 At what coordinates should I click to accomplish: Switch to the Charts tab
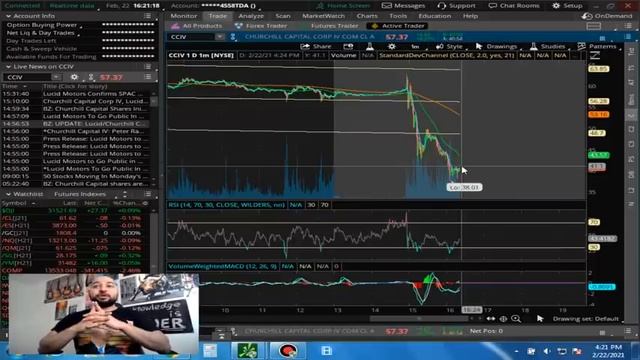(367, 16)
